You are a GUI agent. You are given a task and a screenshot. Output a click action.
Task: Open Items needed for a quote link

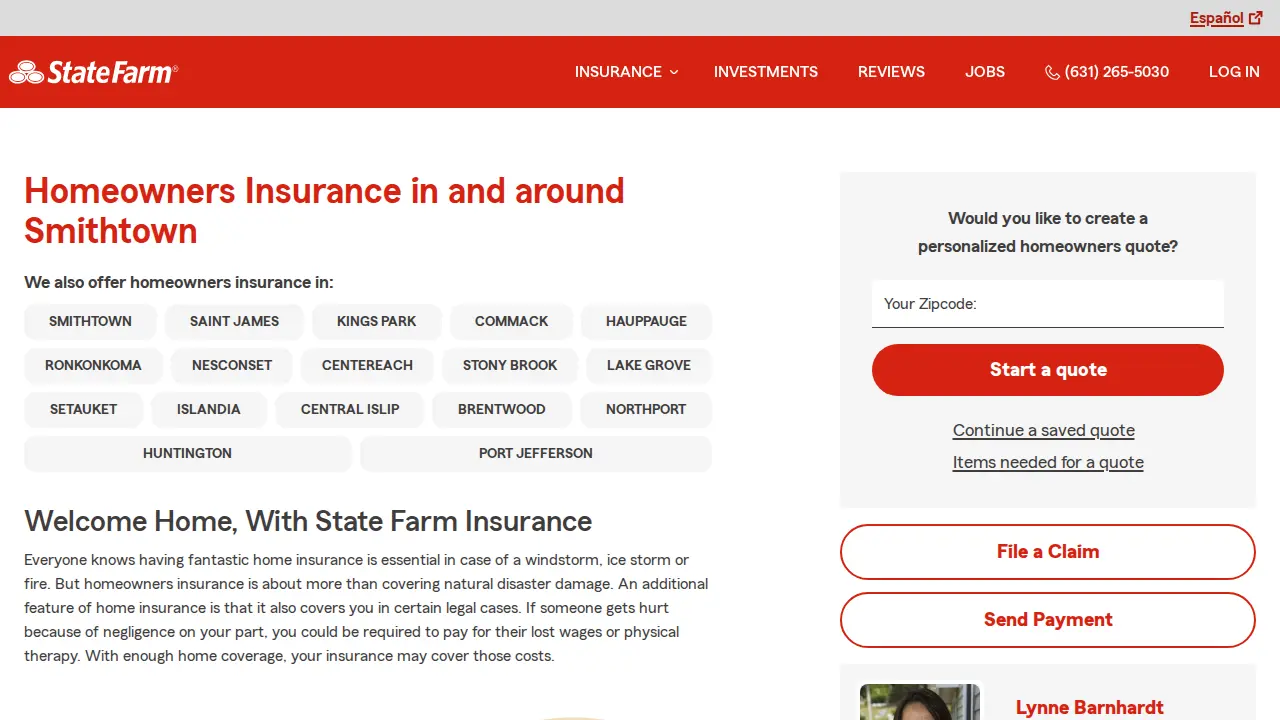1048,462
